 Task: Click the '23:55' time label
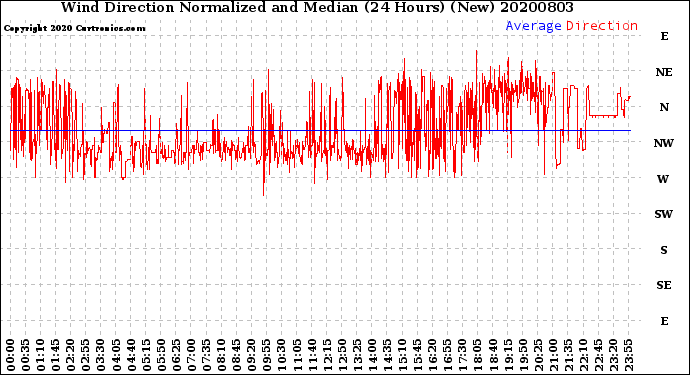pyautogui.click(x=628, y=355)
